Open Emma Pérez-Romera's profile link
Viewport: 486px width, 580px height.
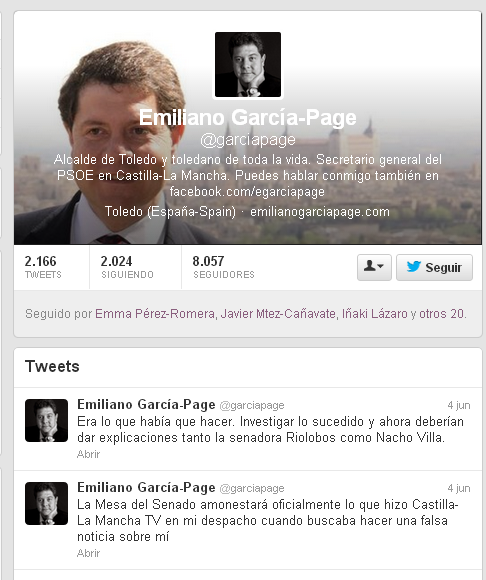coord(155,314)
